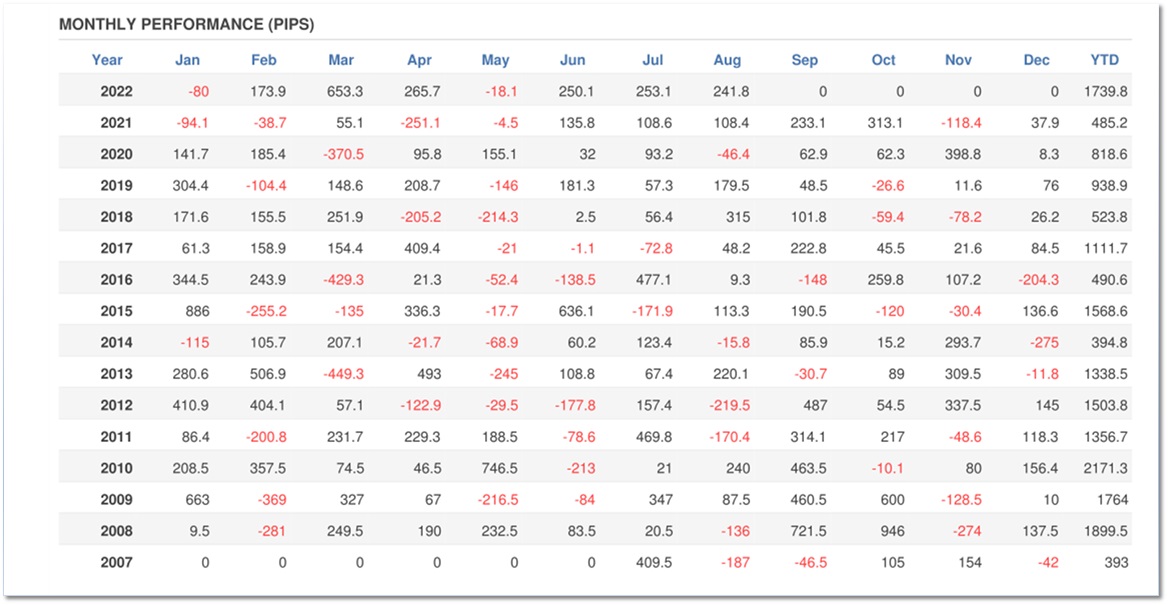Select the Mar column header
This screenshot has height=605, width=1168.
(x=341, y=60)
